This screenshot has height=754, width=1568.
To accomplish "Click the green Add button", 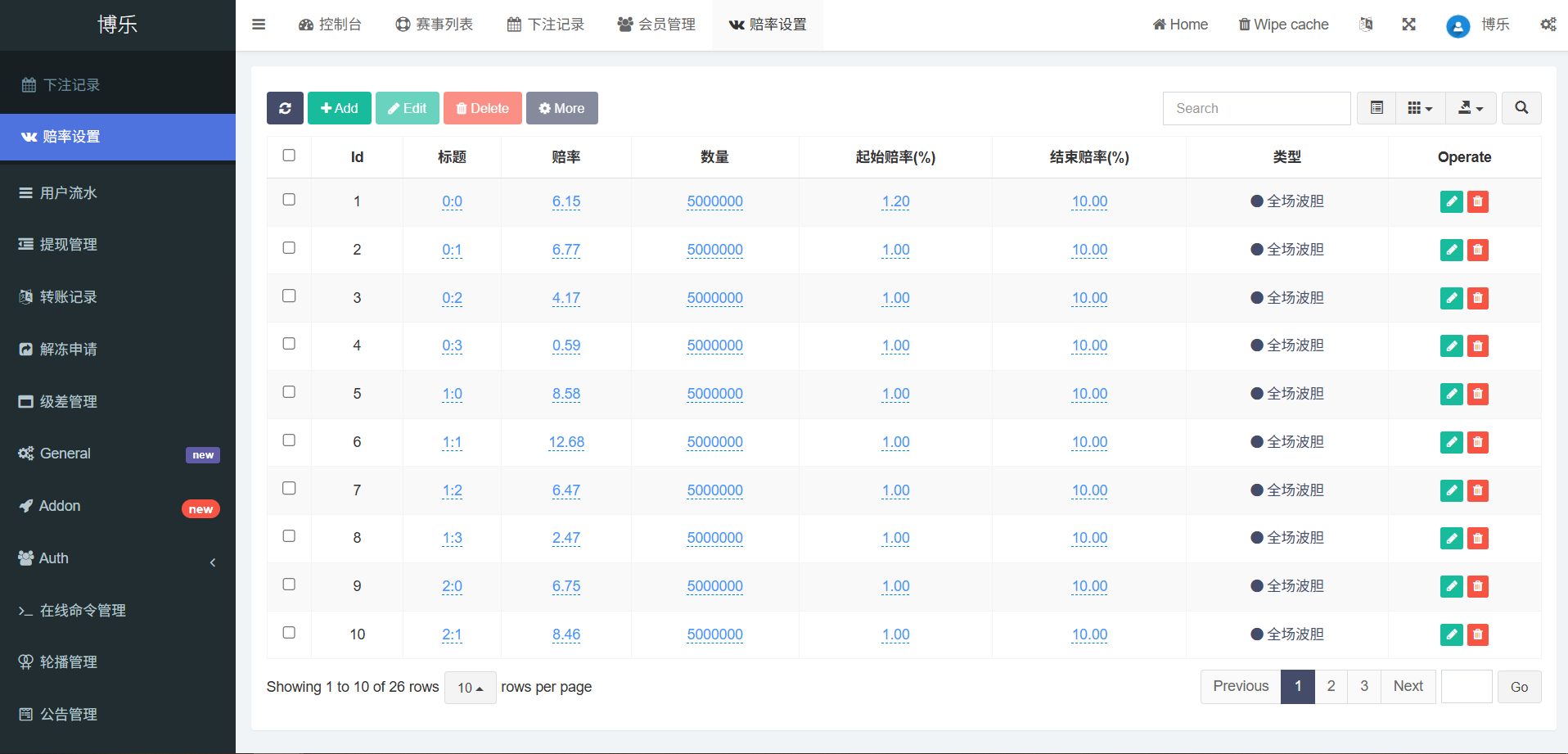I will click(x=339, y=108).
